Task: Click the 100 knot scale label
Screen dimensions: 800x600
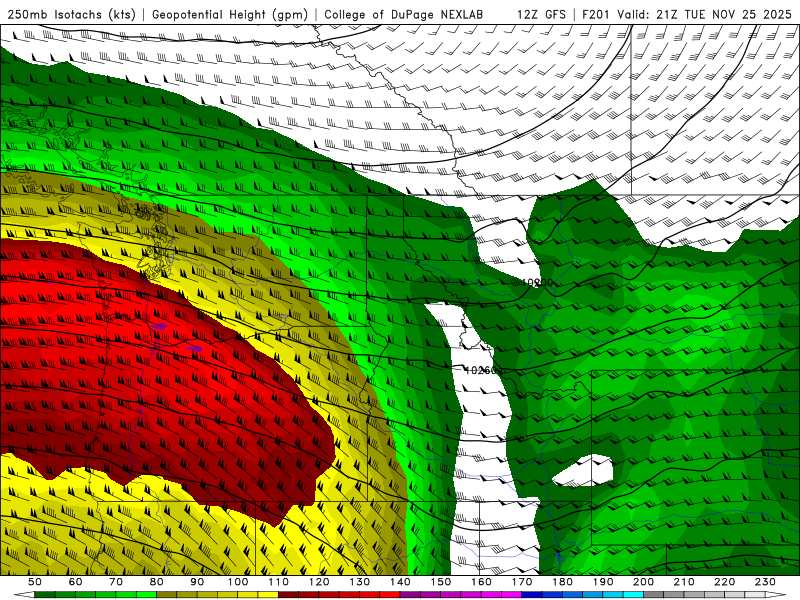Action: (x=238, y=582)
